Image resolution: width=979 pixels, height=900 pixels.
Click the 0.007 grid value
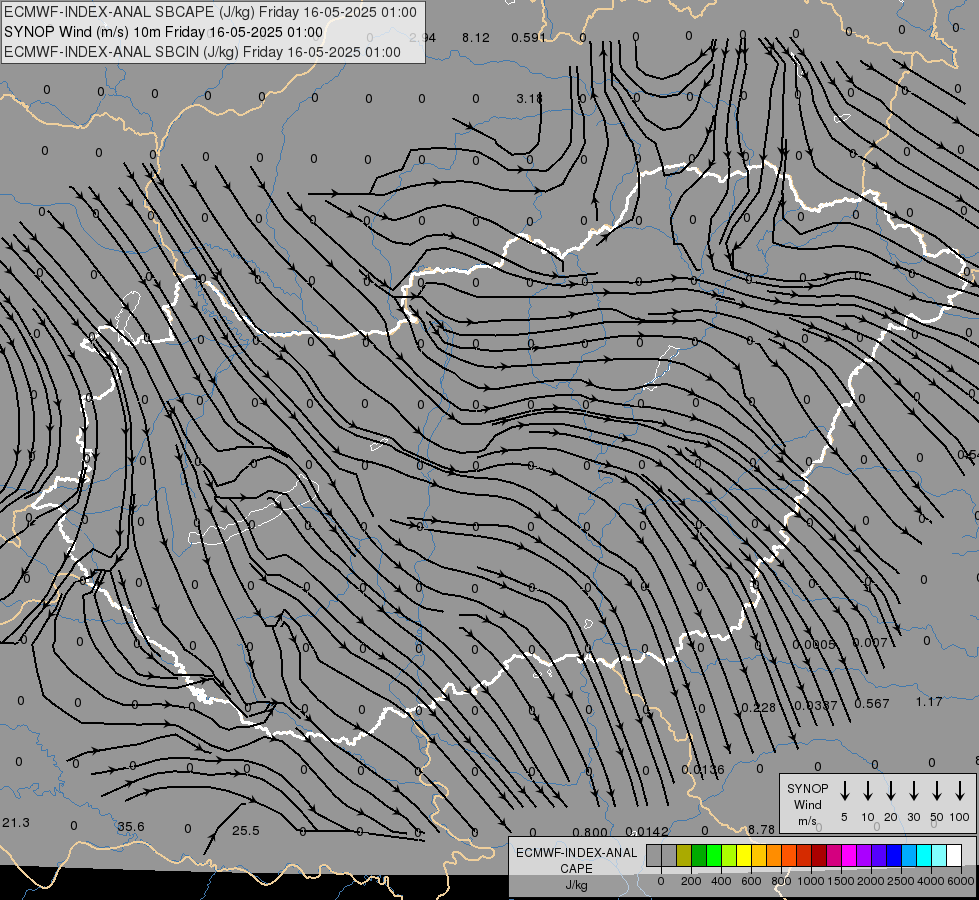click(870, 643)
